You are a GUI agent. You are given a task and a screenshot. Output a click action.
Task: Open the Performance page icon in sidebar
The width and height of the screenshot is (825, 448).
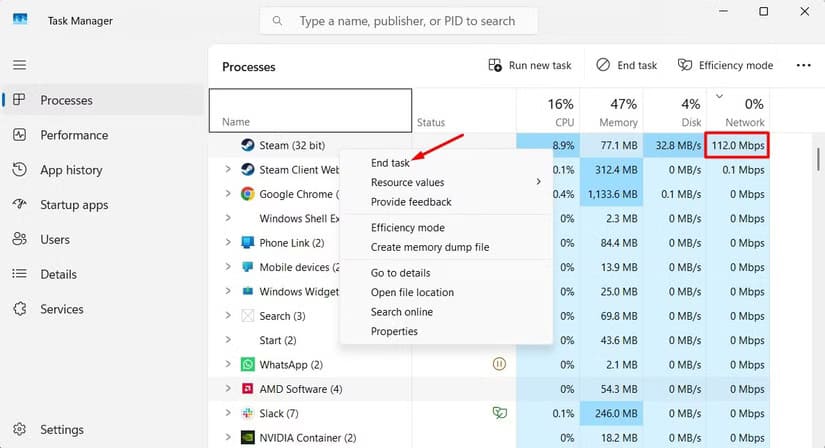[x=19, y=135]
